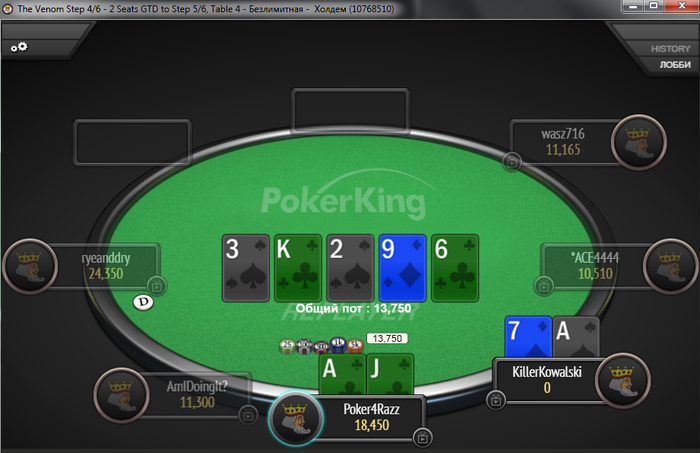Select ryeanddry's king avatar
This screenshot has width=700, height=453.
pyautogui.click(x=30, y=266)
